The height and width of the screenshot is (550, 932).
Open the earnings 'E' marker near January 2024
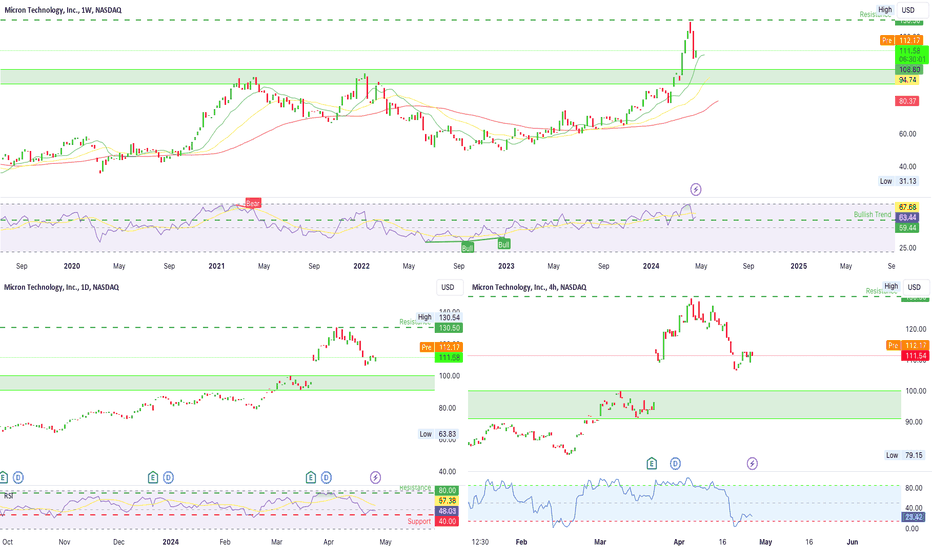point(153,477)
